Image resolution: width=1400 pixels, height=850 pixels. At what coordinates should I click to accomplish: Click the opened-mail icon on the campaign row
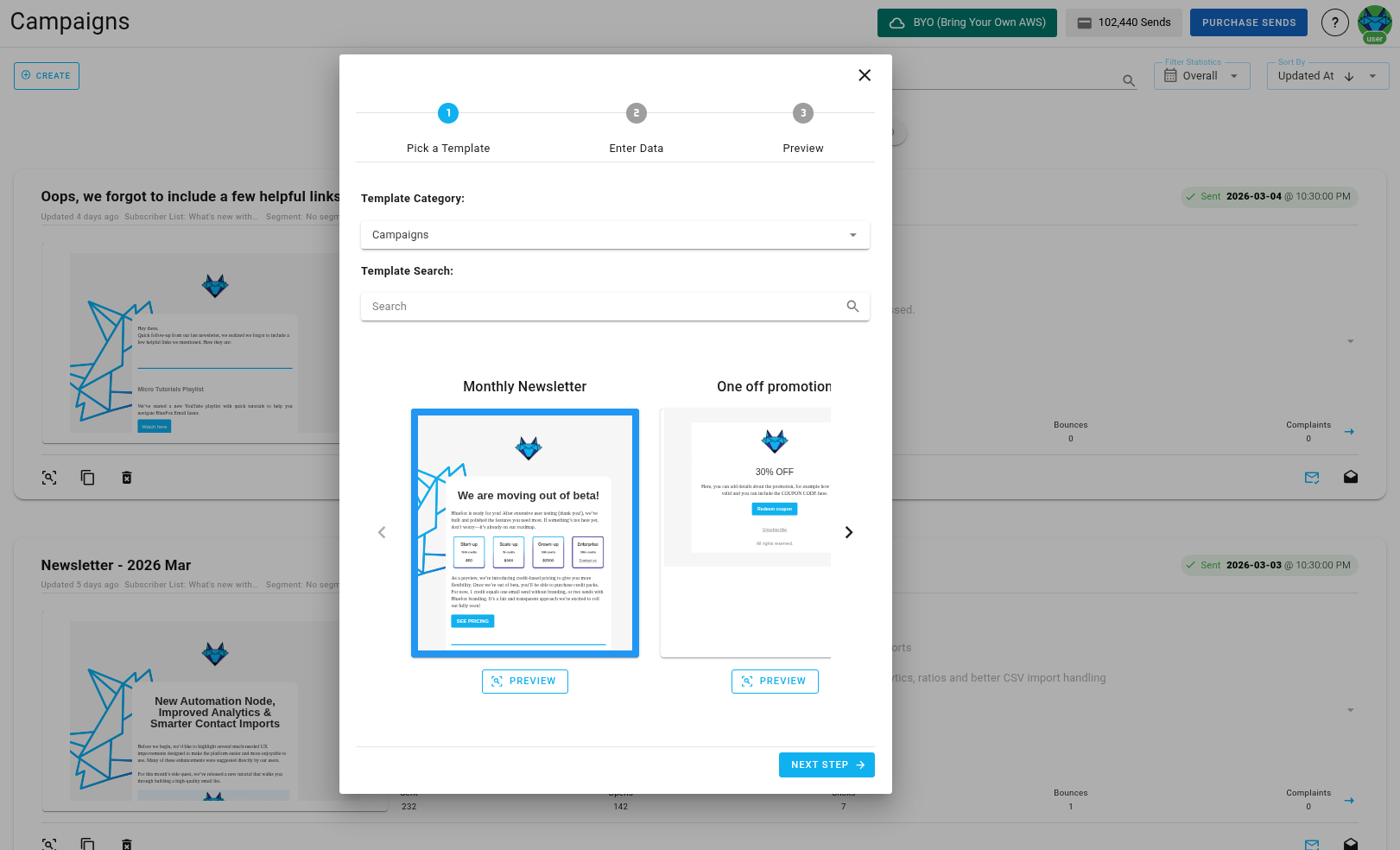[x=1351, y=478]
